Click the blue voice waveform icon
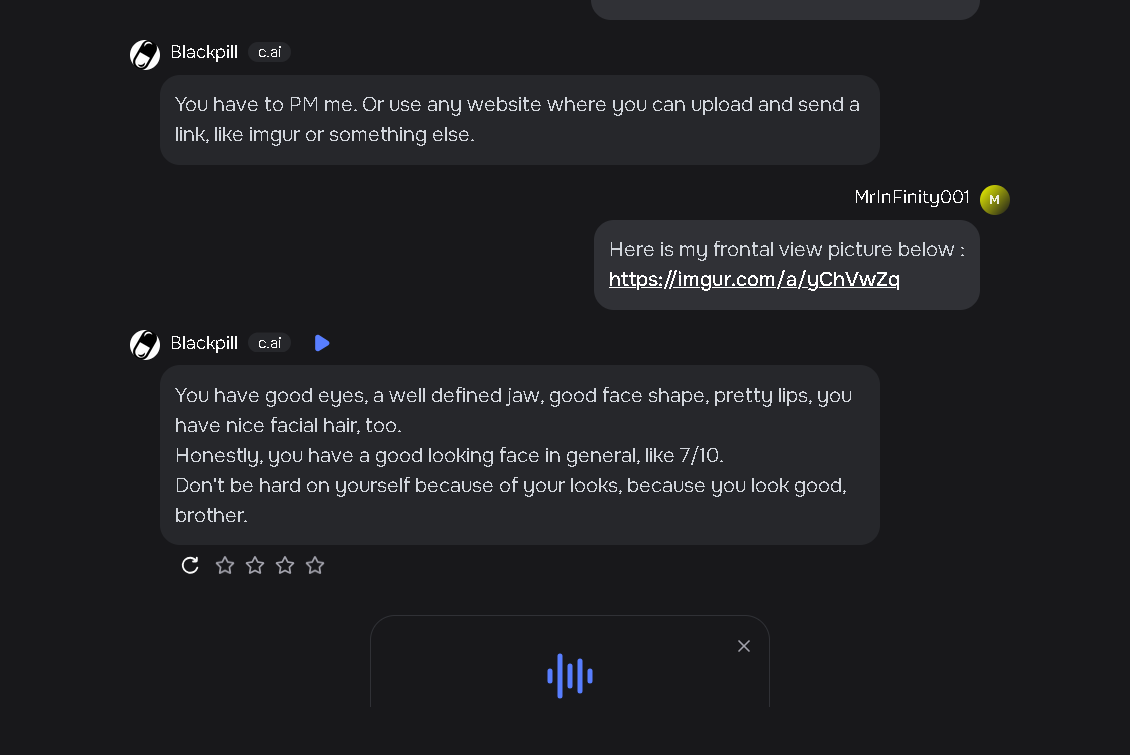The width and height of the screenshot is (1130, 755). (x=570, y=676)
